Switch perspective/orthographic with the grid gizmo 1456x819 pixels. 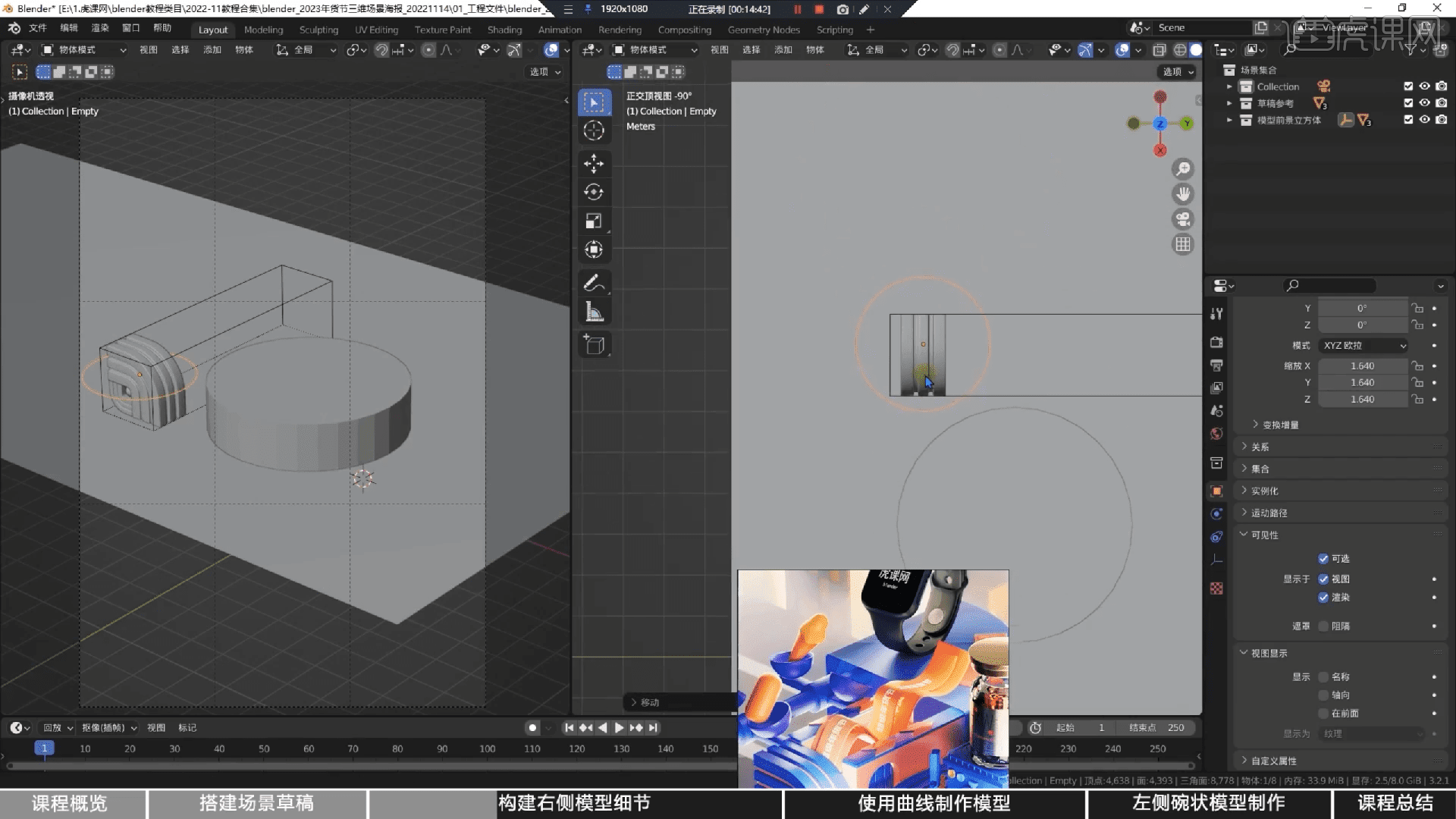point(1183,244)
